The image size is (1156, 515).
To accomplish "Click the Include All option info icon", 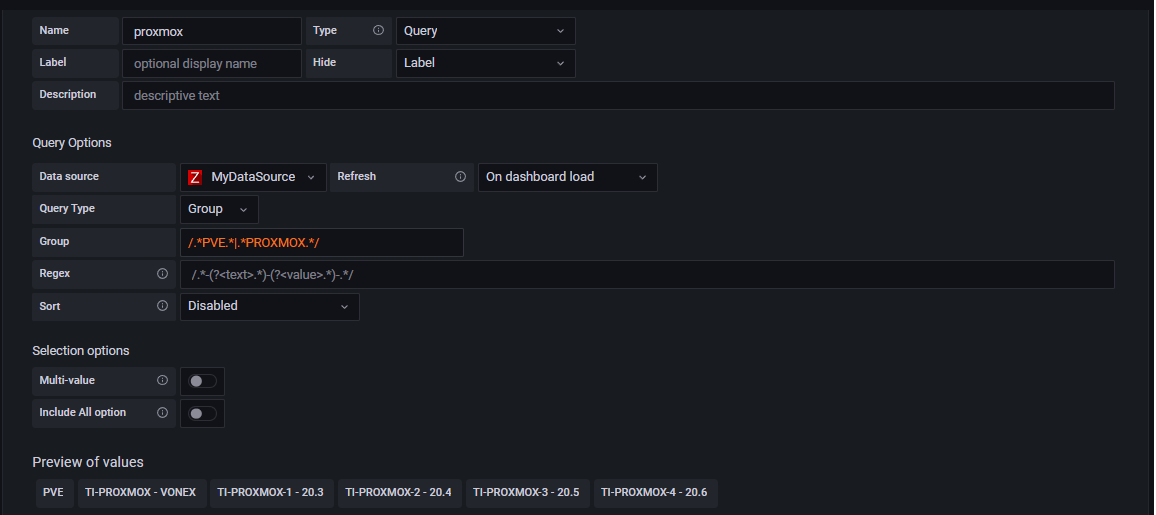I will click(x=162, y=413).
